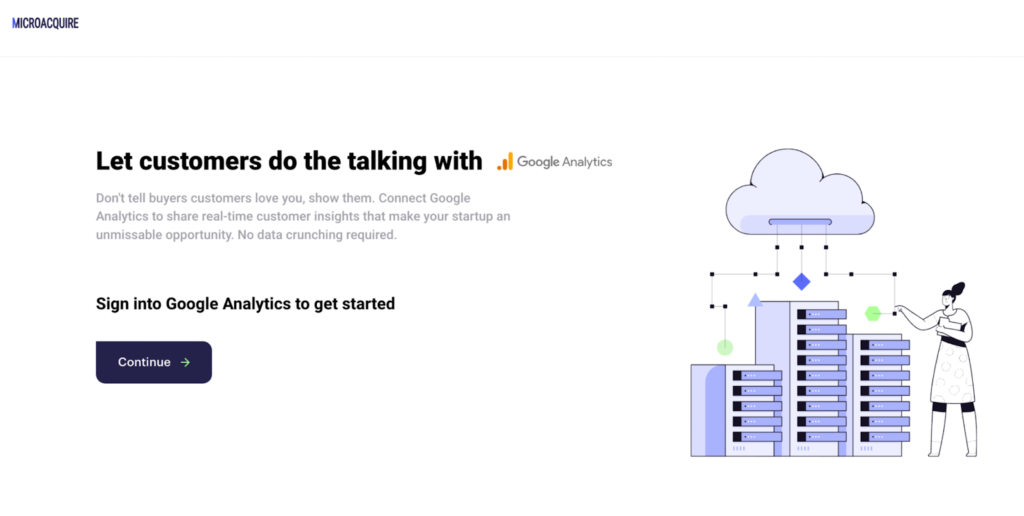The width and height of the screenshot is (1024, 516).
Task: Click 'Sign into Google Analytics to get started'
Action: click(x=246, y=304)
